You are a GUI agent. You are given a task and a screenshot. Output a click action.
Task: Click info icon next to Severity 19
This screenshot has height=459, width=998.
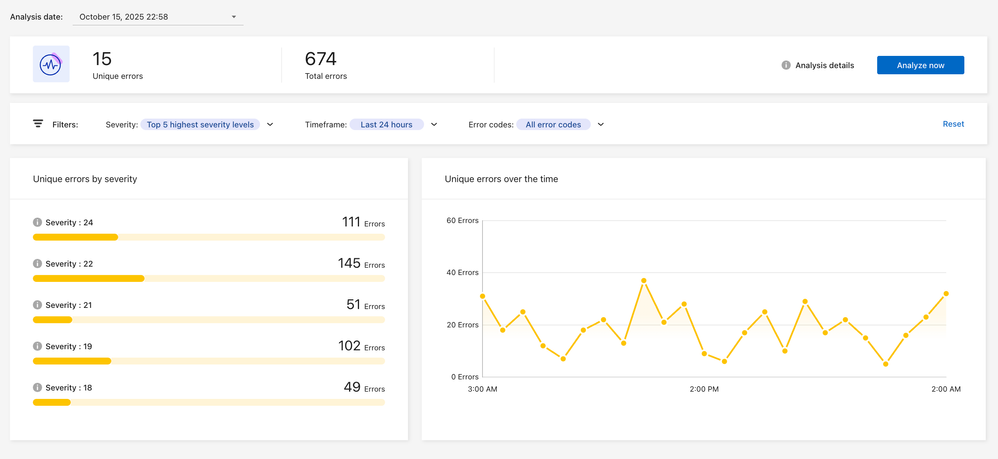(x=38, y=346)
